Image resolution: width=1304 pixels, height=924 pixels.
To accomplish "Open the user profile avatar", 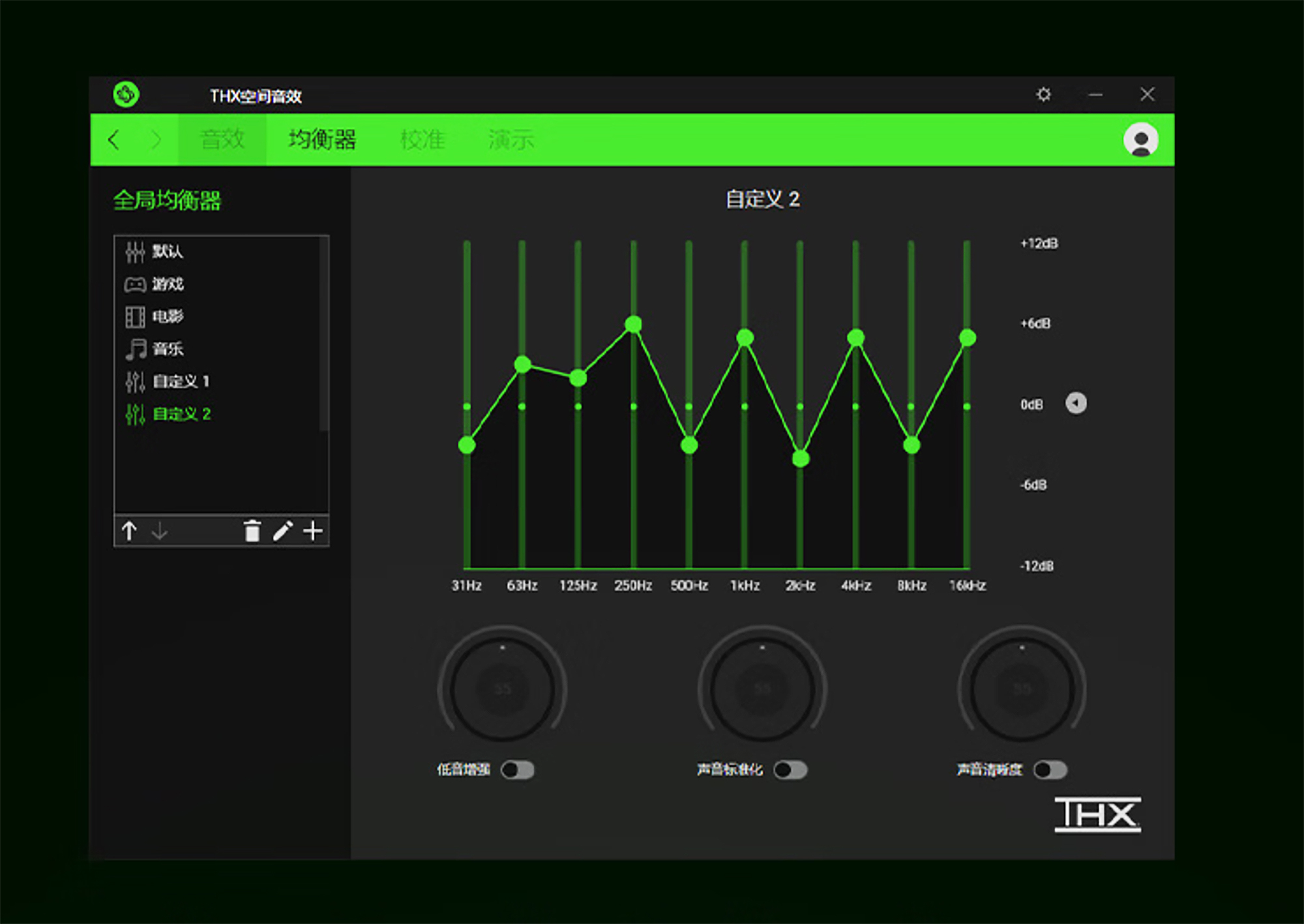I will pos(1140,140).
